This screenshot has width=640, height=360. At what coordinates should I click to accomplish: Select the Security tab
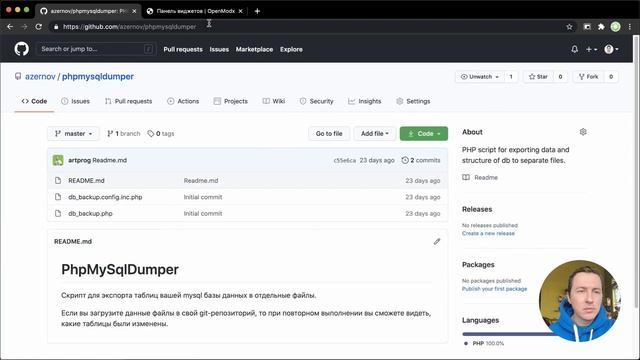pos(316,101)
